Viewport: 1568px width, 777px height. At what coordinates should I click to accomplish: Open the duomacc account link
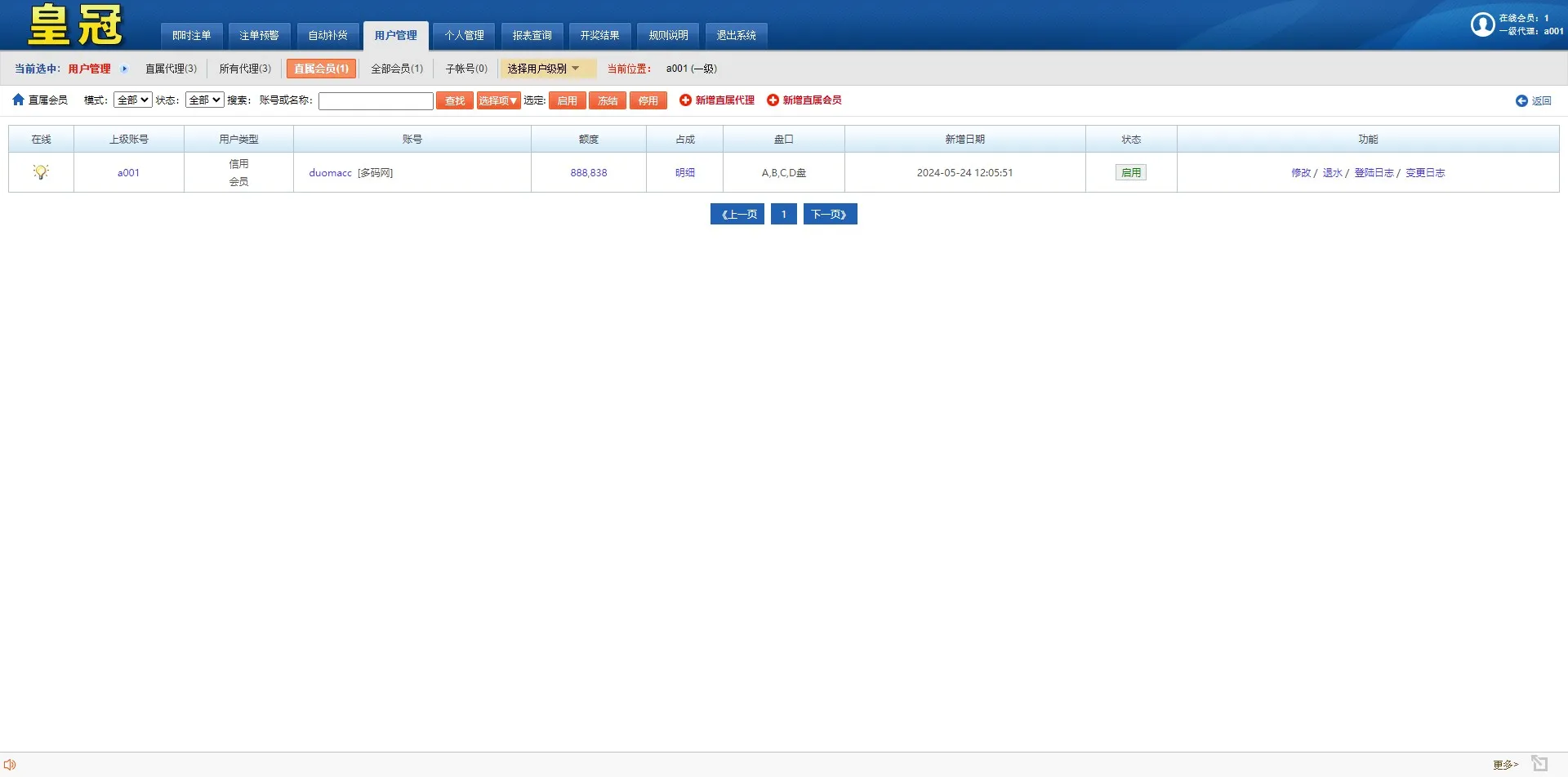(330, 172)
